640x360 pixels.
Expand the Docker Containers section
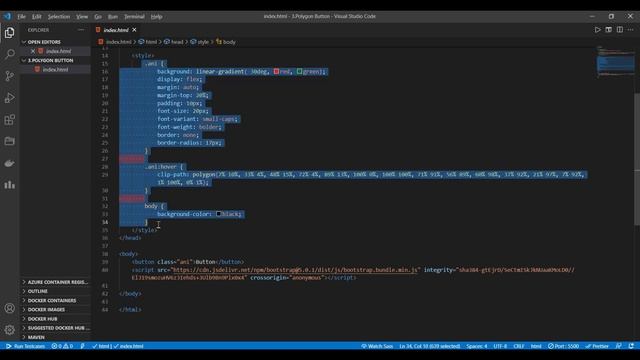pos(55,300)
